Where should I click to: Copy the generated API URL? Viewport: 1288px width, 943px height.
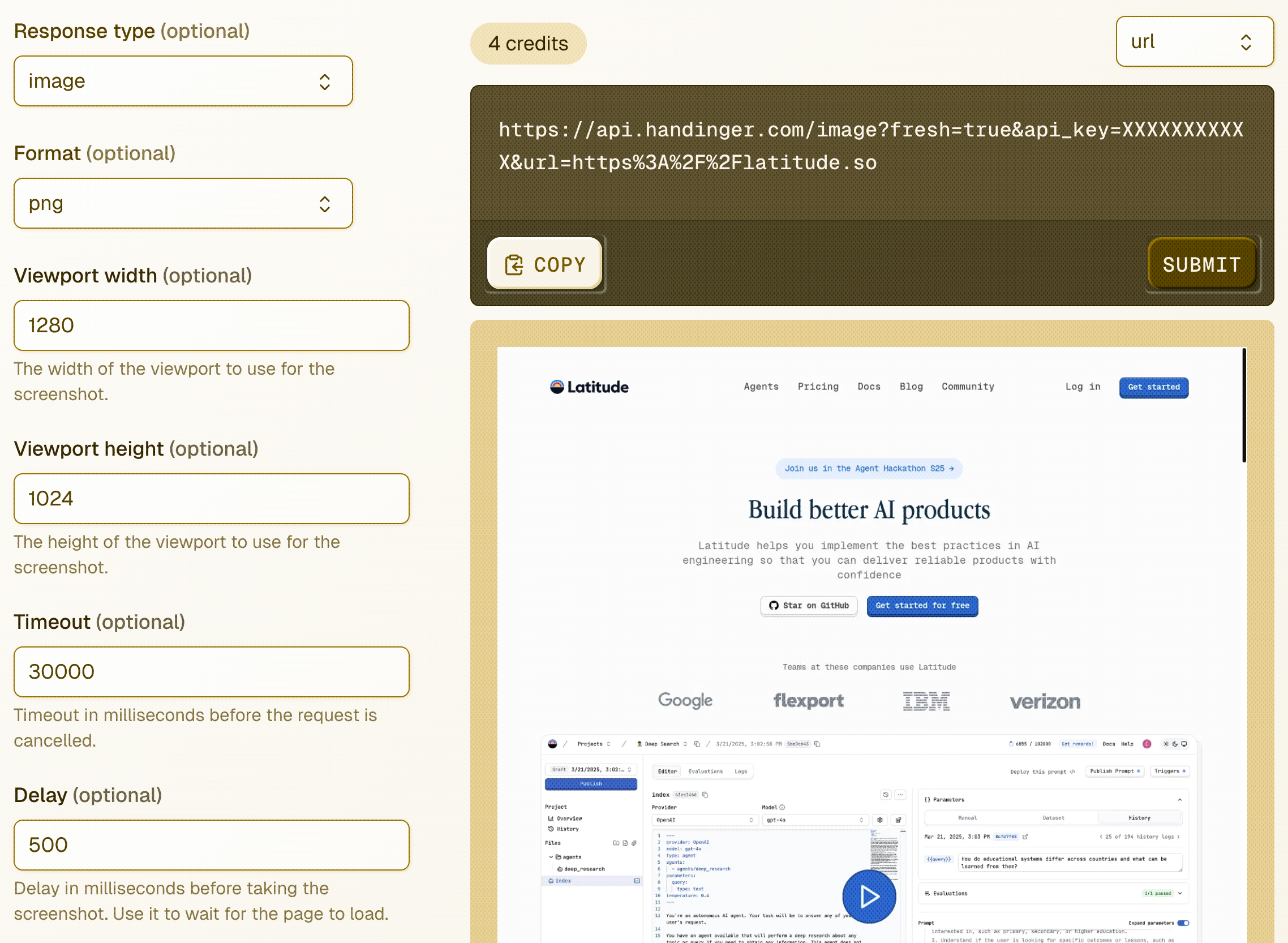545,264
